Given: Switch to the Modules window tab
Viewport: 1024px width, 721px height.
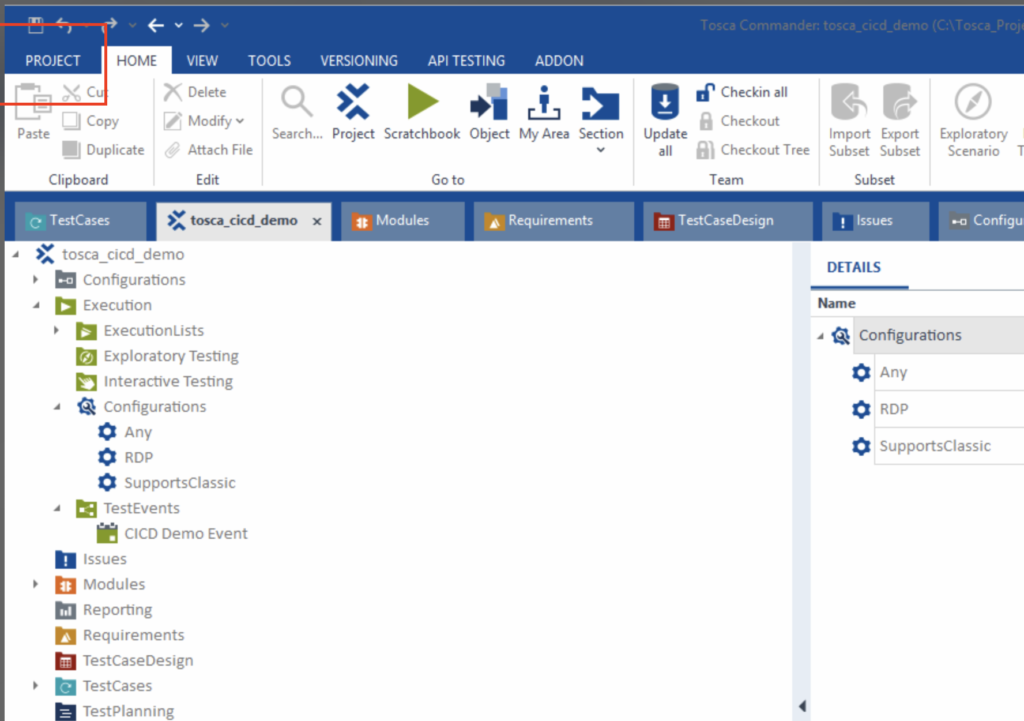Looking at the screenshot, I should click(x=402, y=221).
